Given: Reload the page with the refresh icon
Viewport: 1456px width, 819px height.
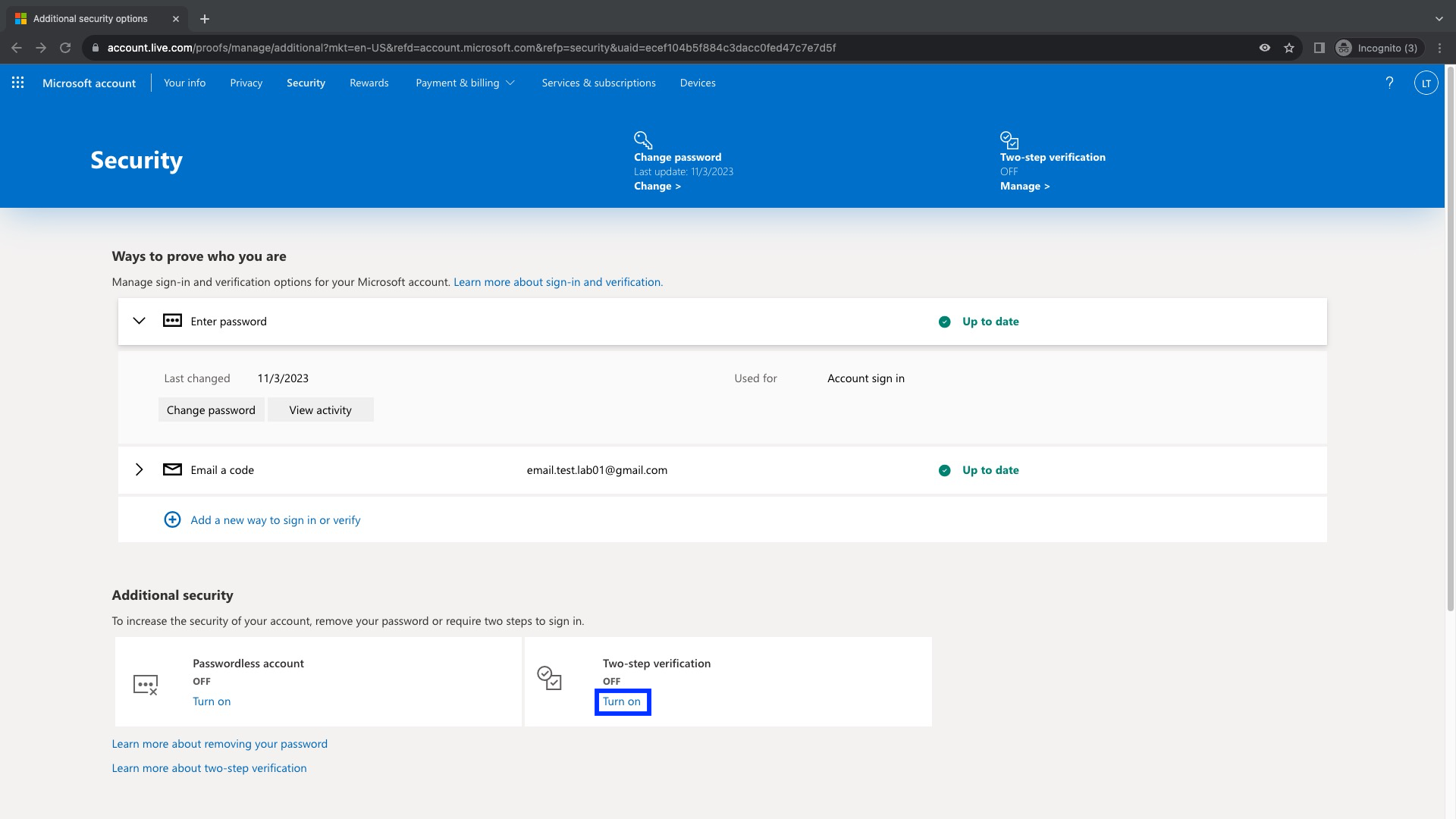Looking at the screenshot, I should (x=65, y=48).
